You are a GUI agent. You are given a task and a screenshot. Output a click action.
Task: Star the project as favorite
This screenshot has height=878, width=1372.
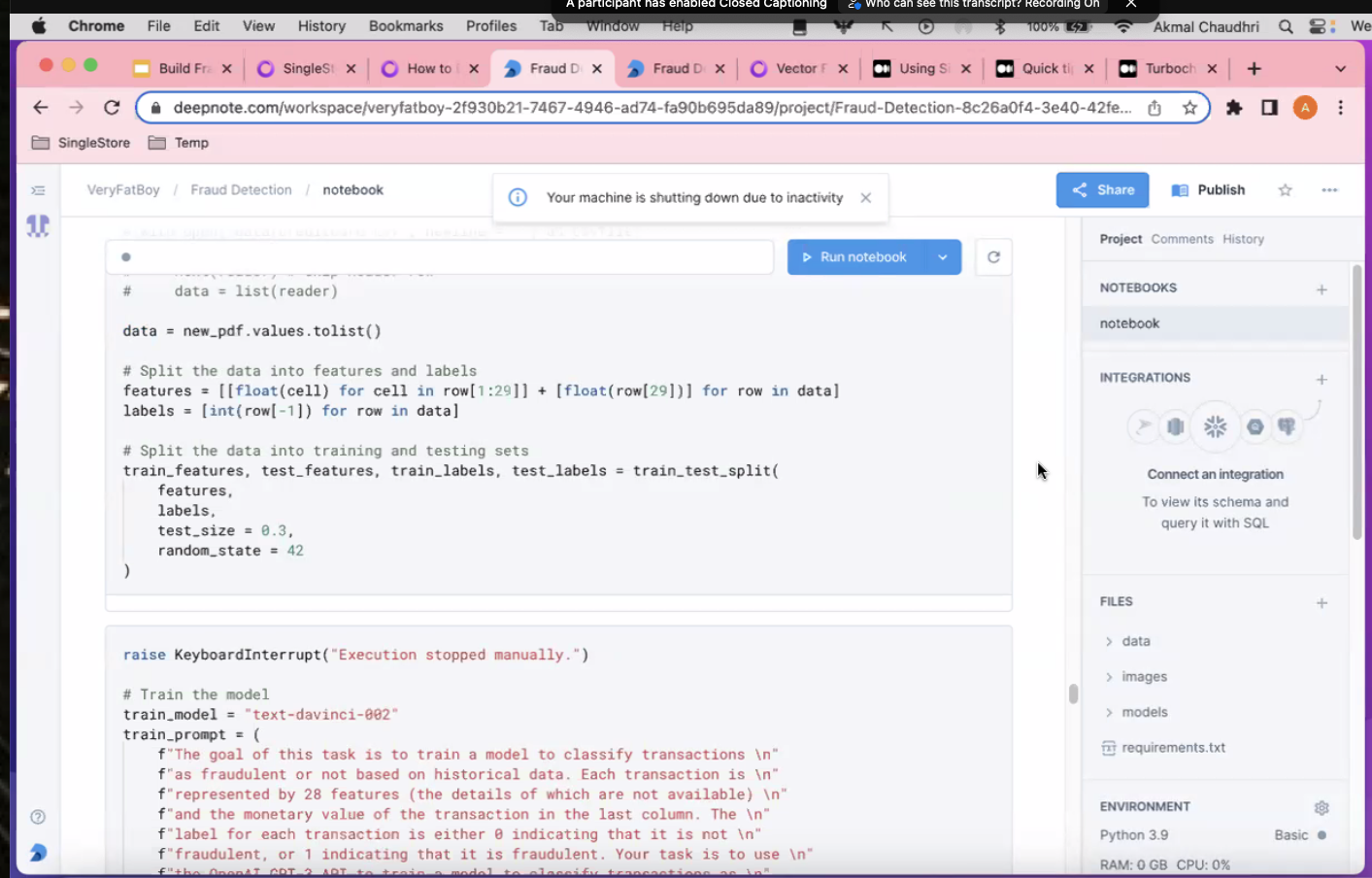tap(1285, 190)
